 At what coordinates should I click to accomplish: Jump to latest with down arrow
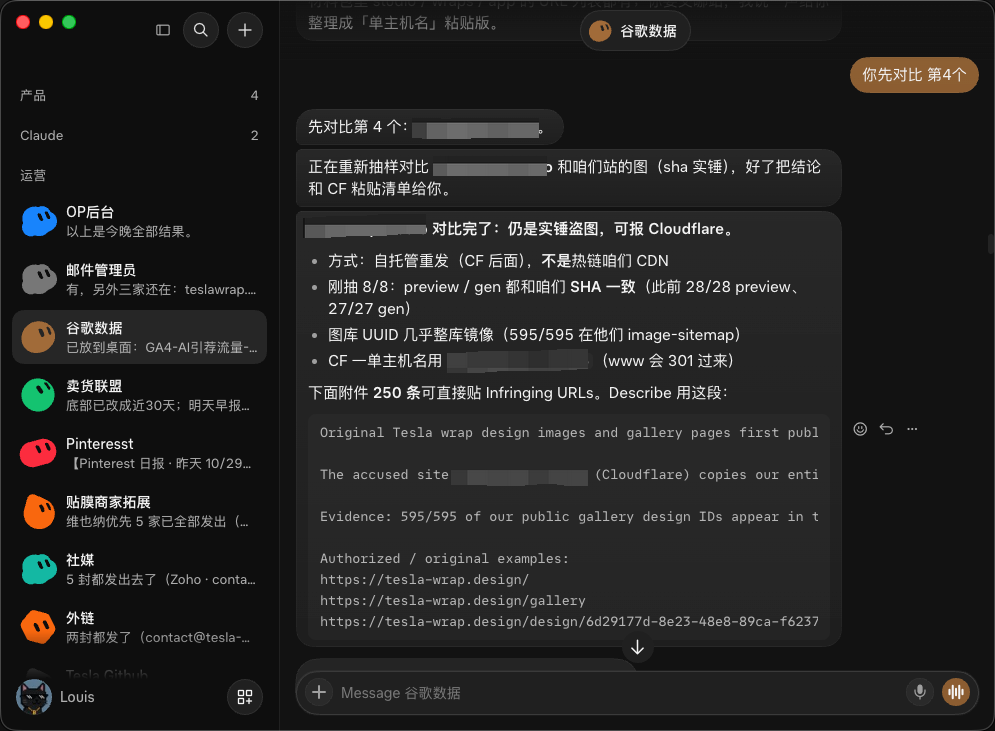pos(637,647)
